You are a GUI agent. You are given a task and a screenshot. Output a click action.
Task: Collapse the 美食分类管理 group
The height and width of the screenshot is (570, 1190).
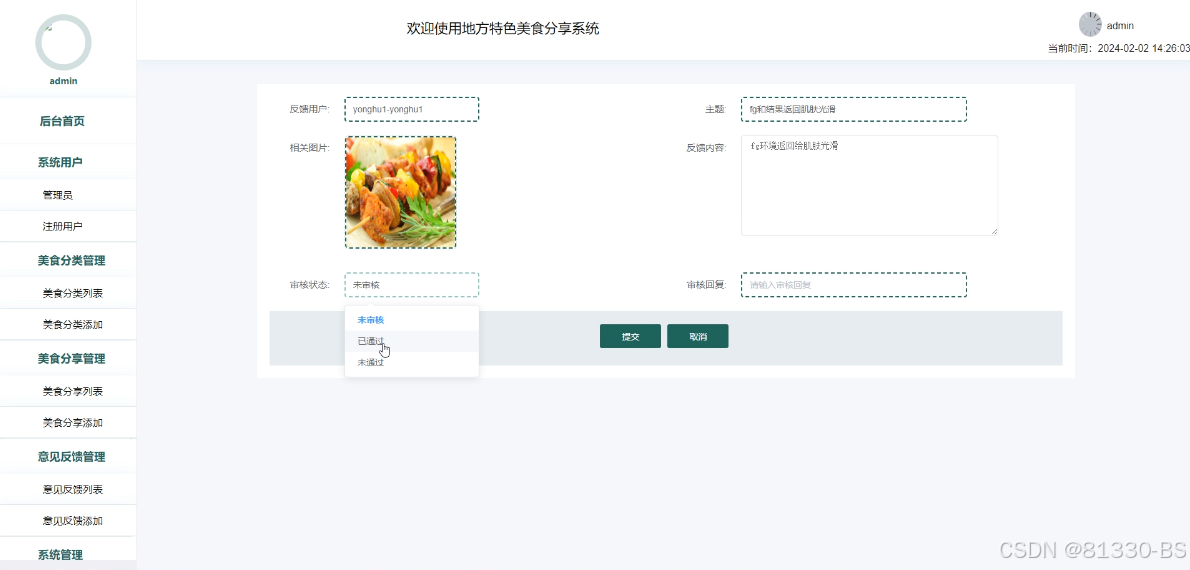click(x=71, y=260)
